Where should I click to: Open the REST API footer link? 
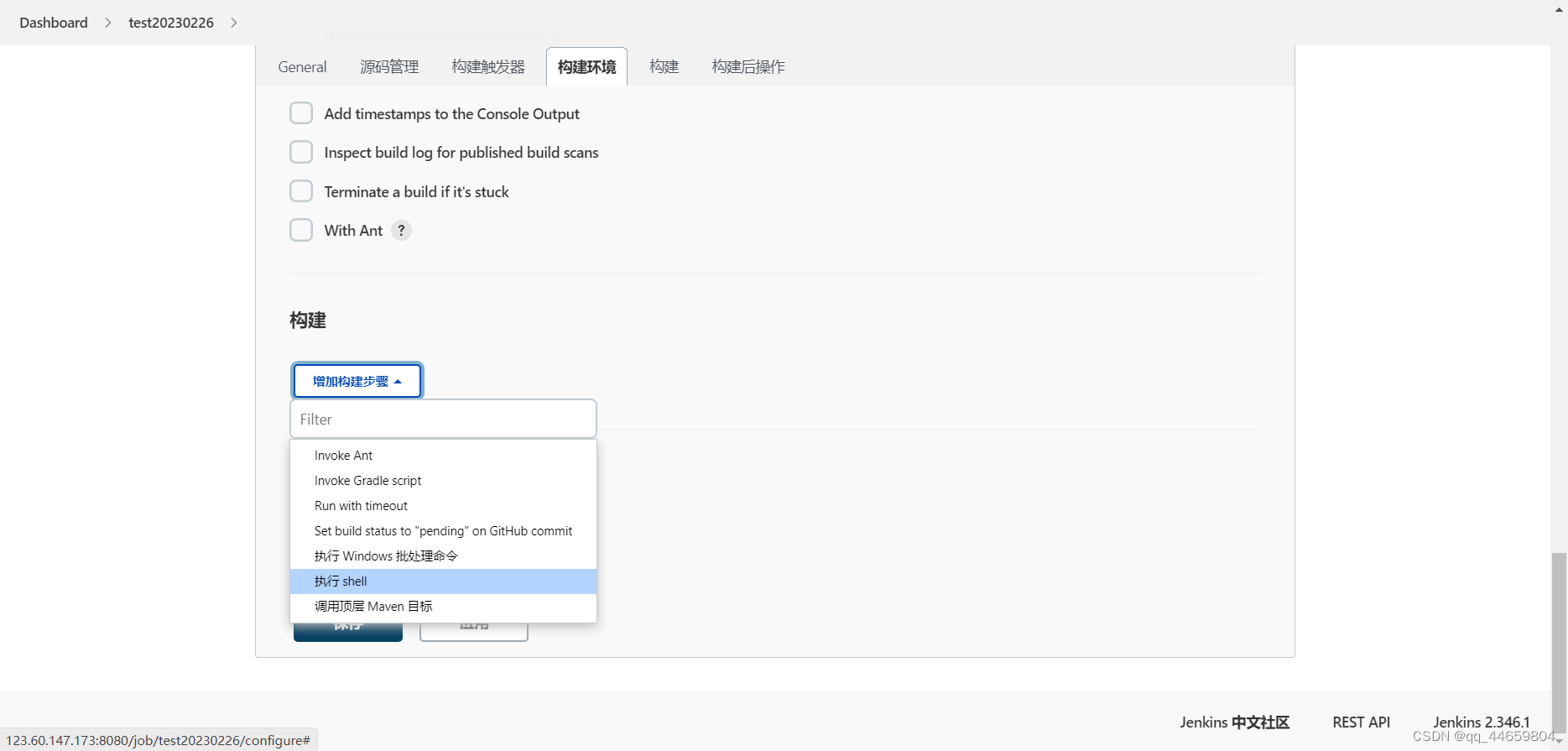[x=1361, y=722]
